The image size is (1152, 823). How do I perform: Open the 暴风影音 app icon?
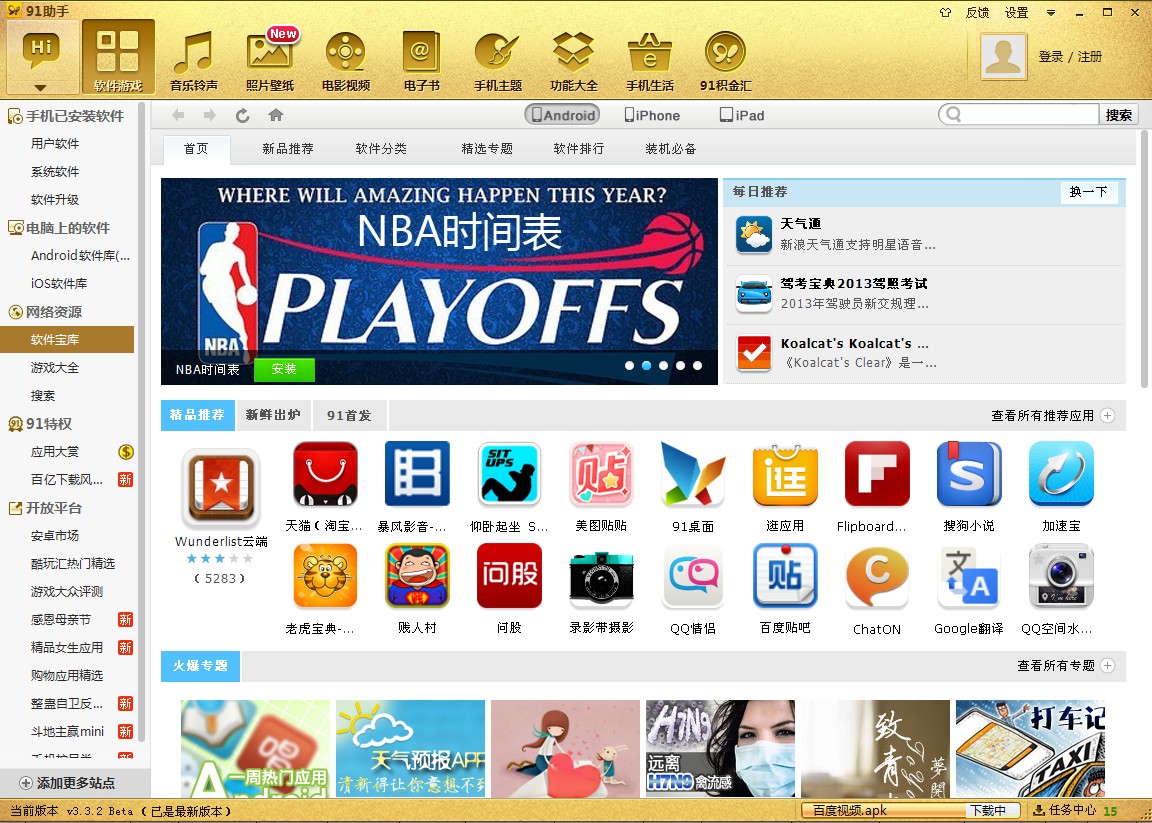point(417,474)
